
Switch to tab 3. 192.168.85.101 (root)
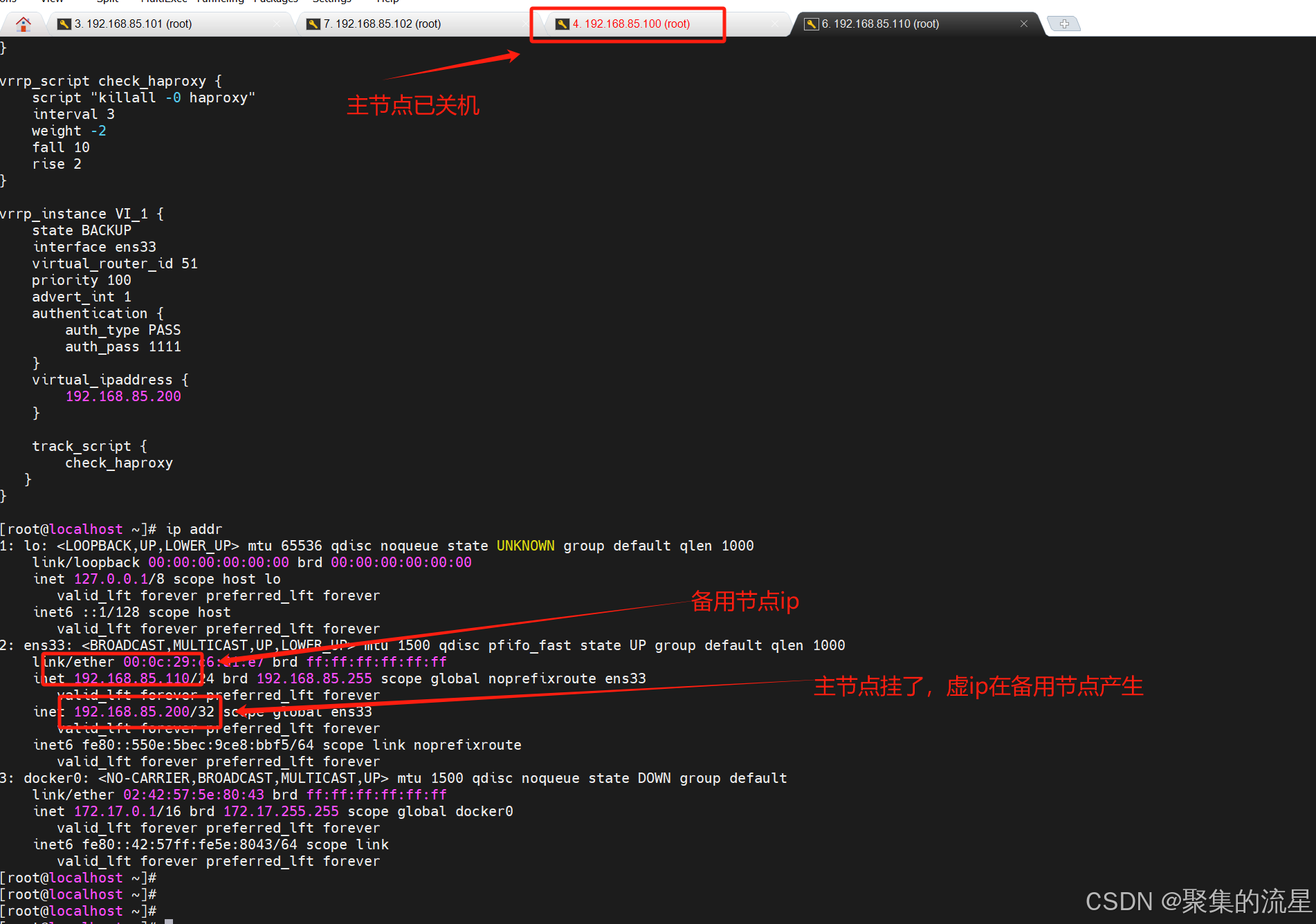[134, 23]
